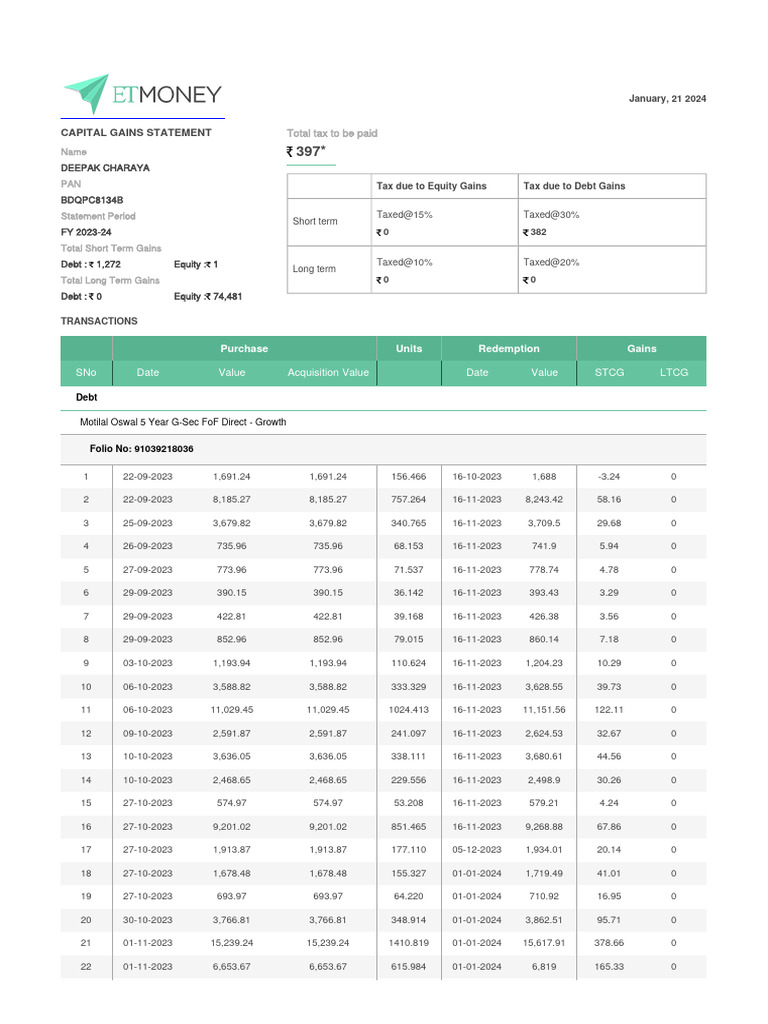Click the Redemption column group header
Image resolution: width=768 pixels, height=1024 pixels.
click(x=509, y=349)
